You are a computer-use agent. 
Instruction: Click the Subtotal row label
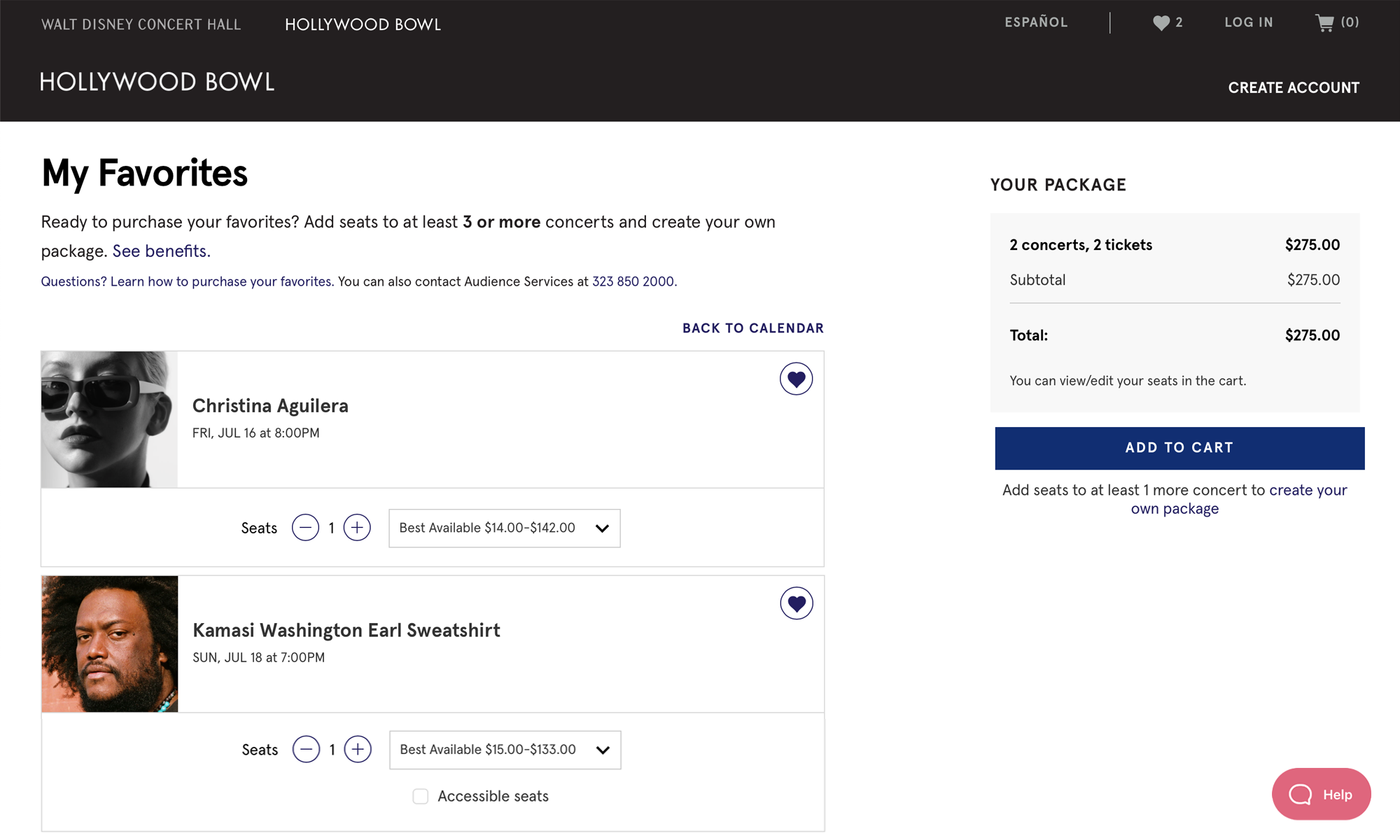coord(1037,280)
